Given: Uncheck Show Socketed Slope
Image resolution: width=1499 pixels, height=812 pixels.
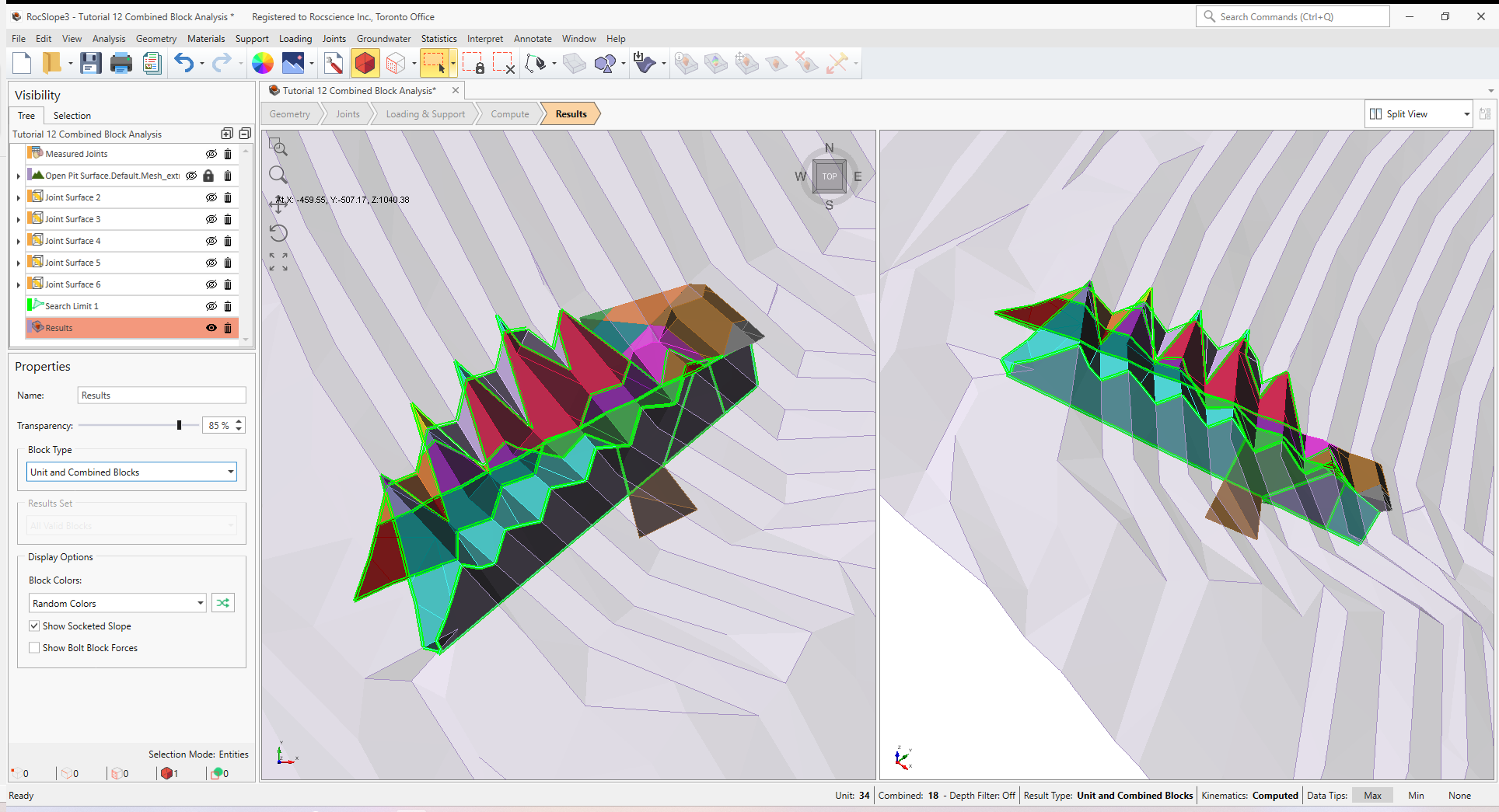Looking at the screenshot, I should click(x=34, y=626).
